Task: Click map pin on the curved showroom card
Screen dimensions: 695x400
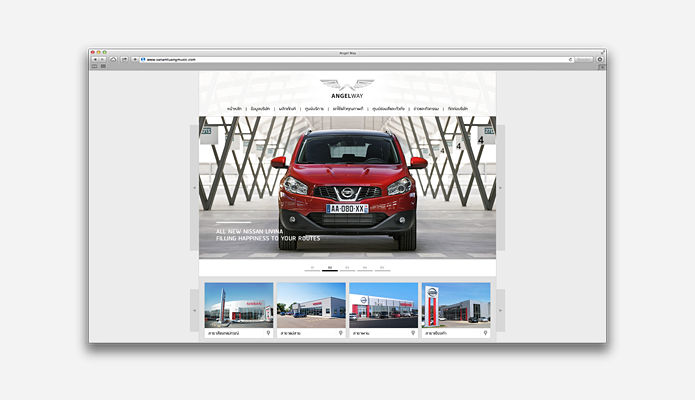Action: (268, 333)
